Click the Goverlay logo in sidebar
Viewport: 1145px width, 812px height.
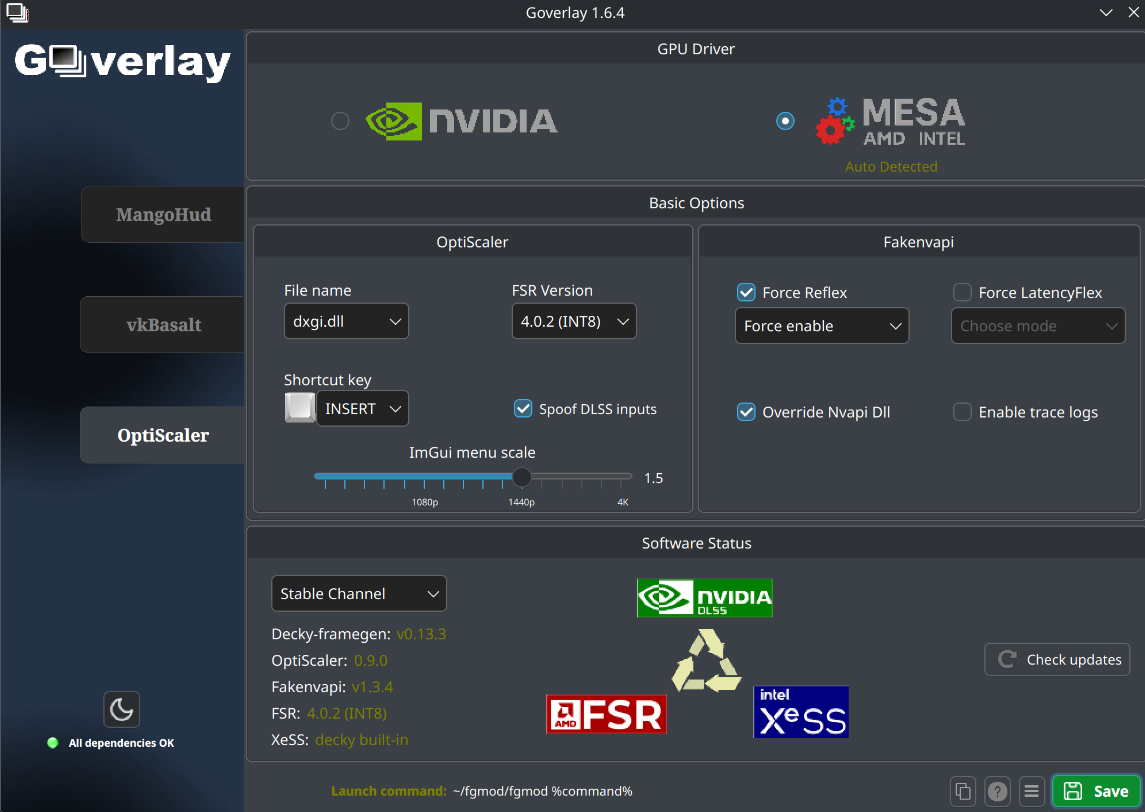123,63
